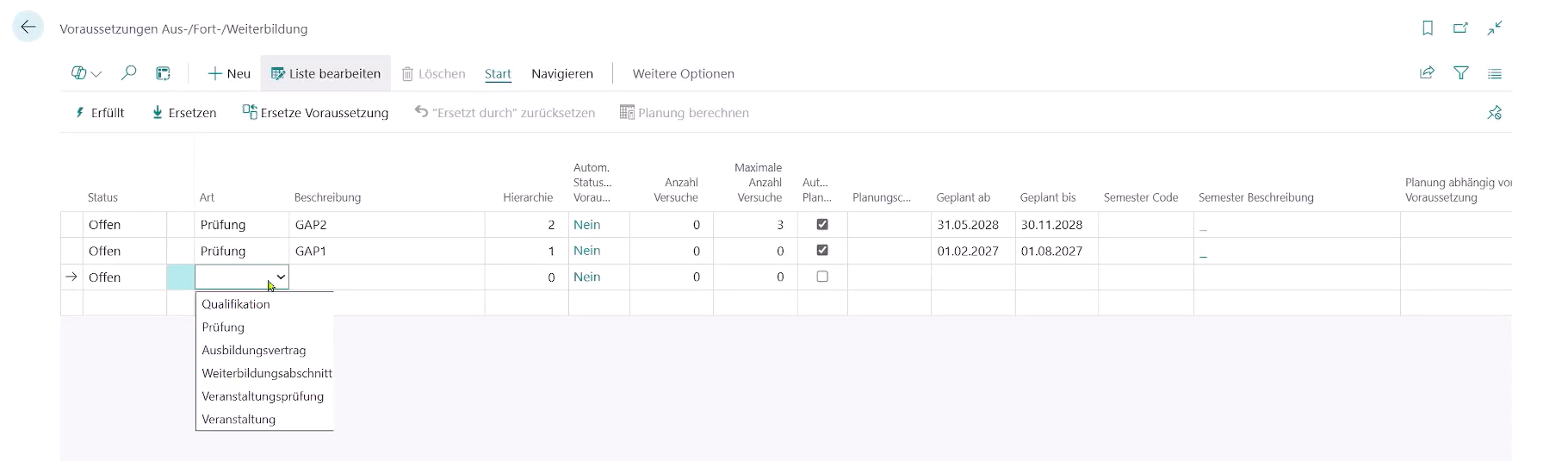Click the search magnifier icon
Screen dimensions: 1568x461
click(129, 73)
